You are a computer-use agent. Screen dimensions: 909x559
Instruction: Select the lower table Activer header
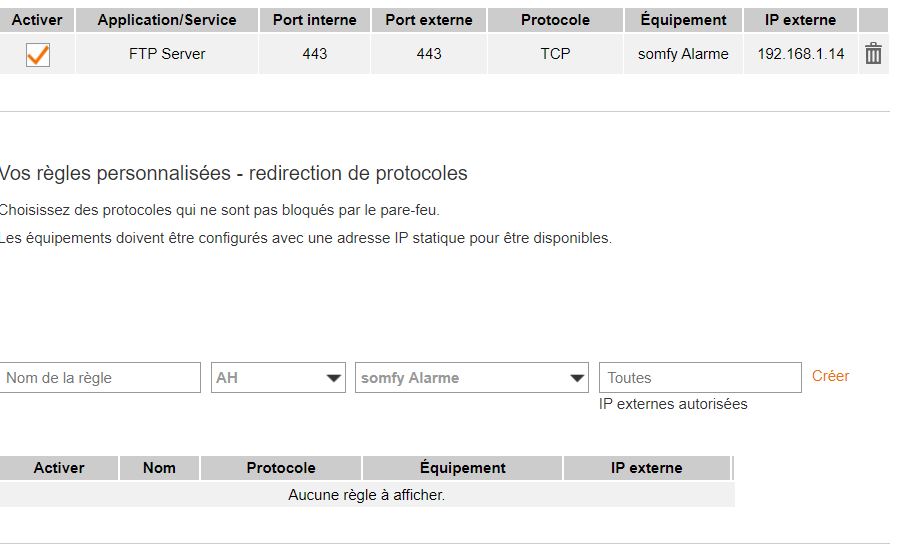tap(59, 468)
